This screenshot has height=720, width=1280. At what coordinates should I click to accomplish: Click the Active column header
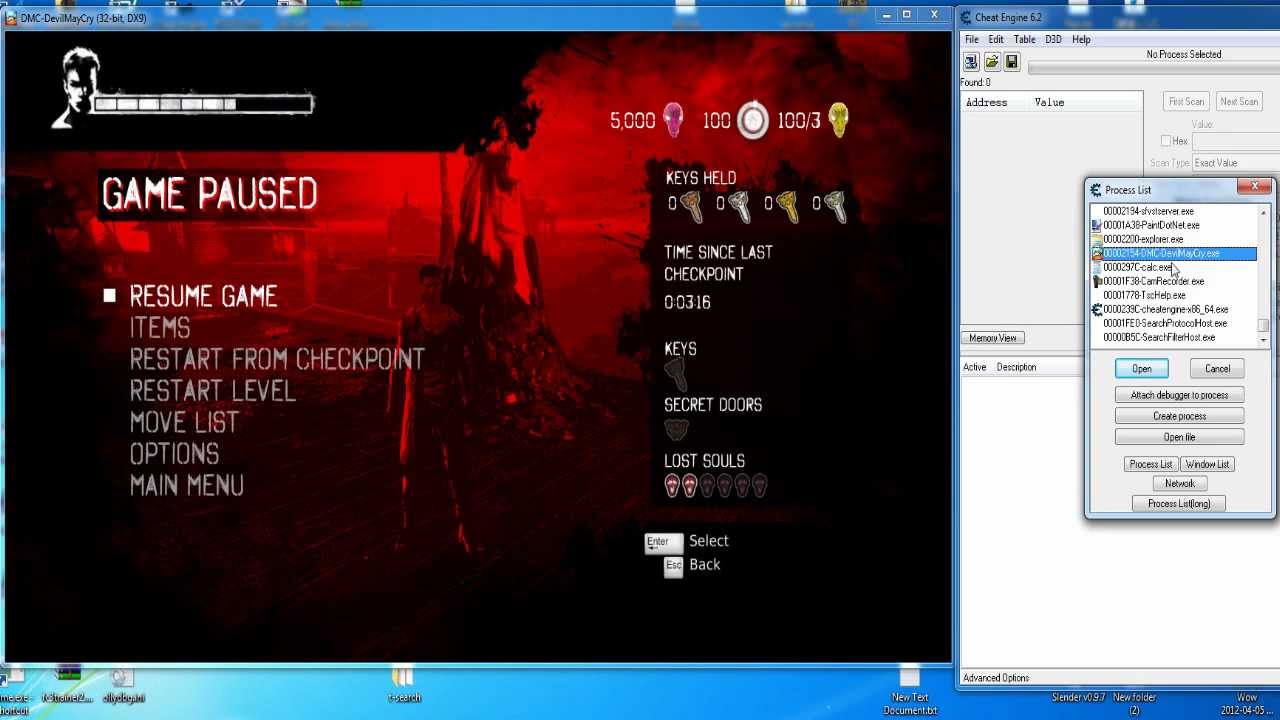pos(974,367)
